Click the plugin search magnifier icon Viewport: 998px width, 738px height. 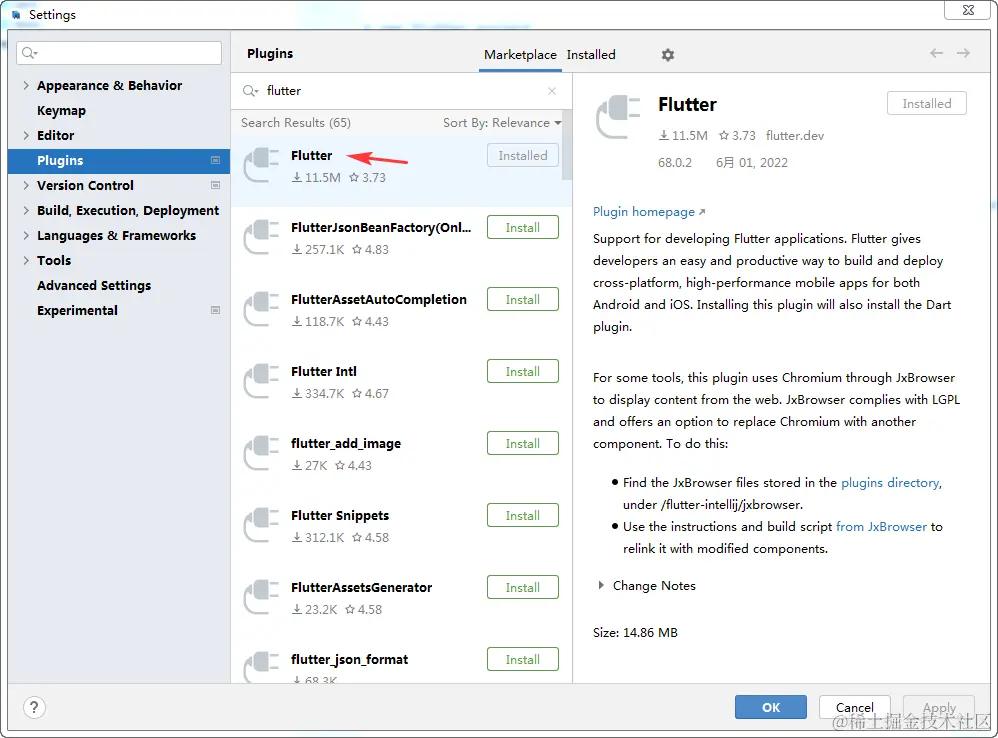tap(250, 91)
